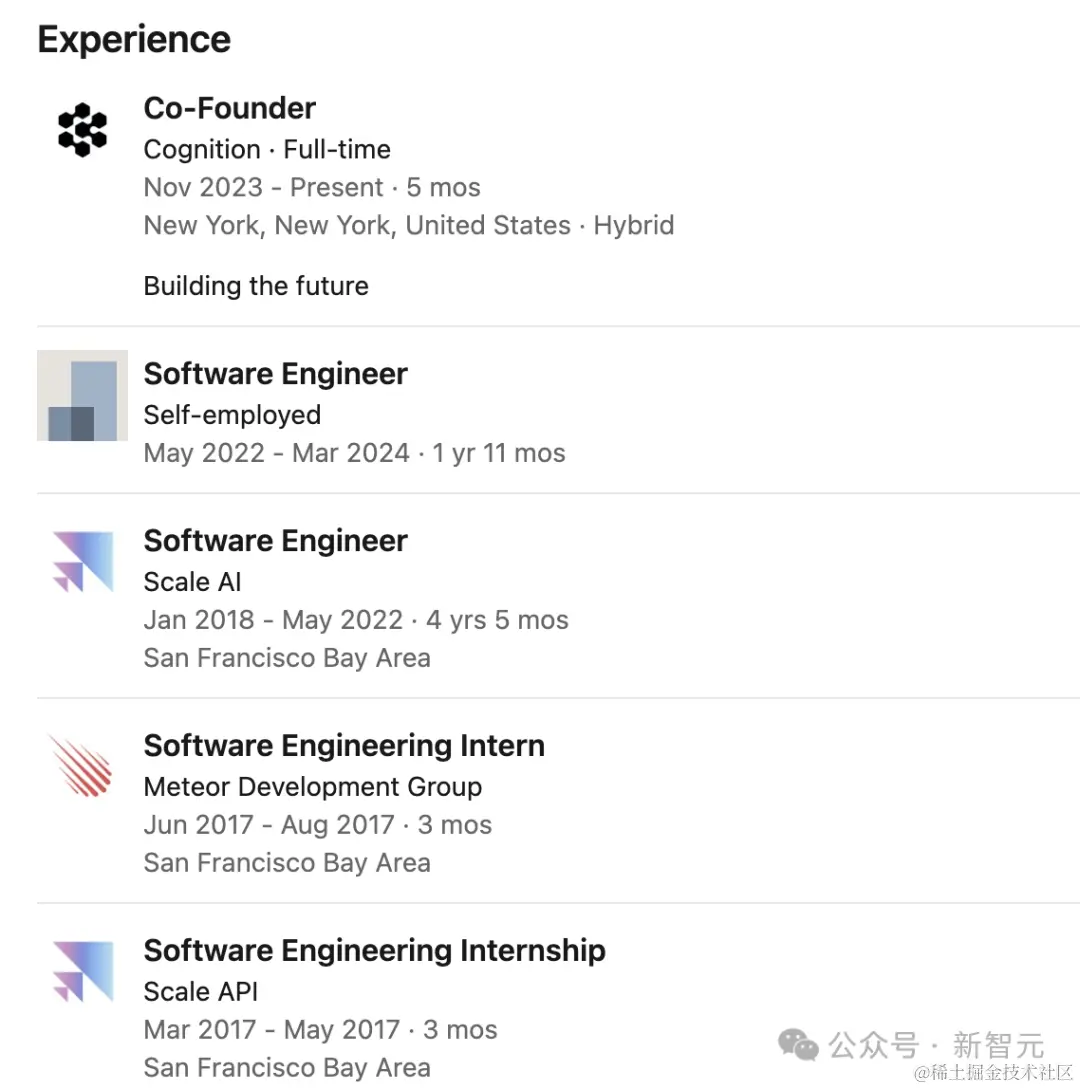1080x1089 pixels.
Task: Click the Experience section heading
Action: pyautogui.click(x=133, y=39)
